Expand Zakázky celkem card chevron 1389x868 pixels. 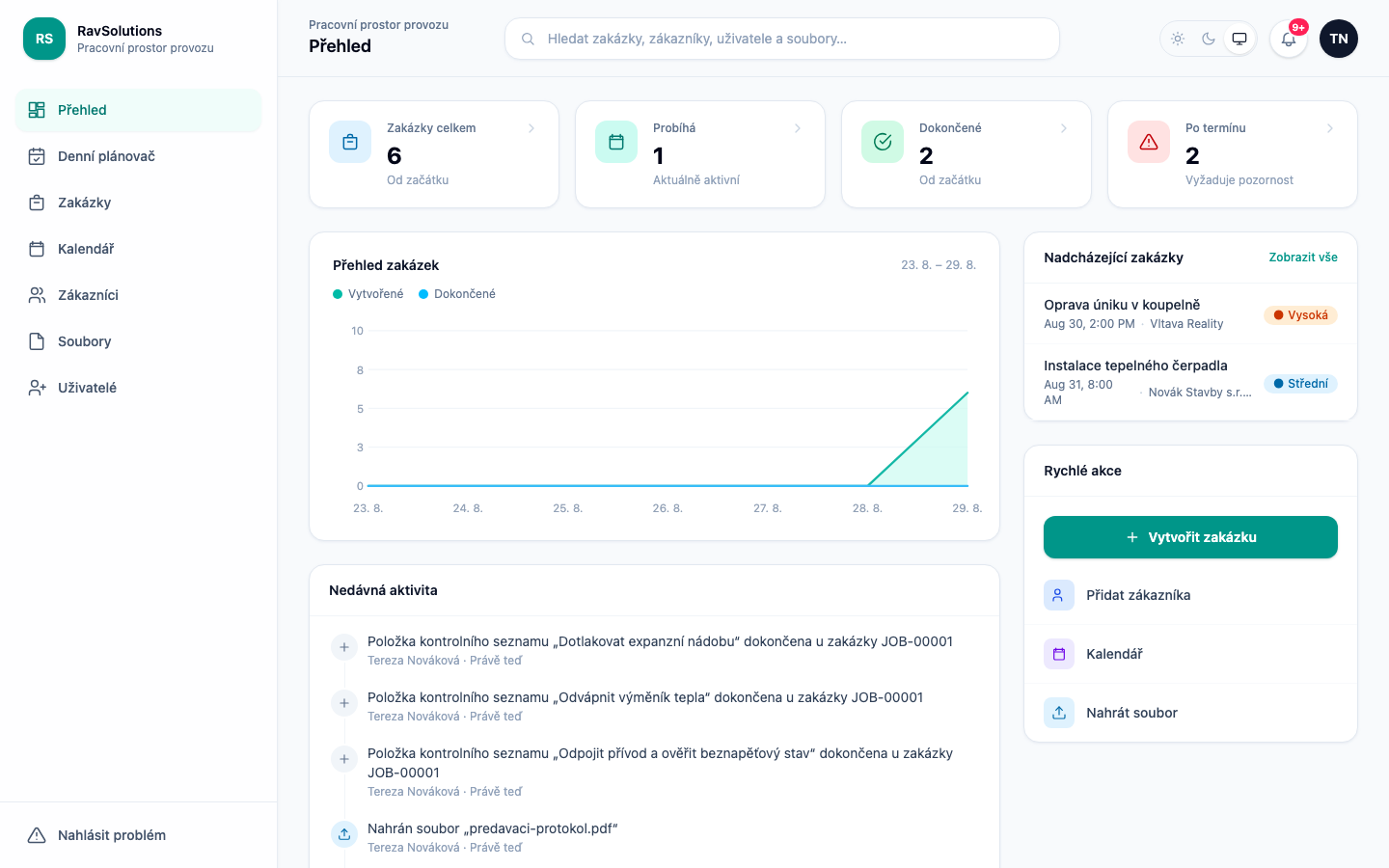click(531, 128)
